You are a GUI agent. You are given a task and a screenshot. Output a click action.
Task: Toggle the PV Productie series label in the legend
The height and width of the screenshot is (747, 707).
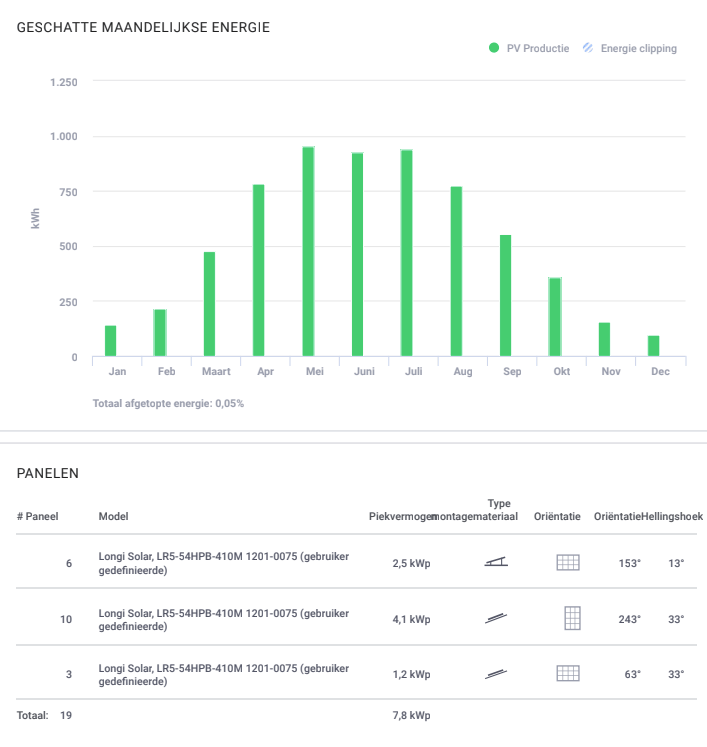(538, 48)
